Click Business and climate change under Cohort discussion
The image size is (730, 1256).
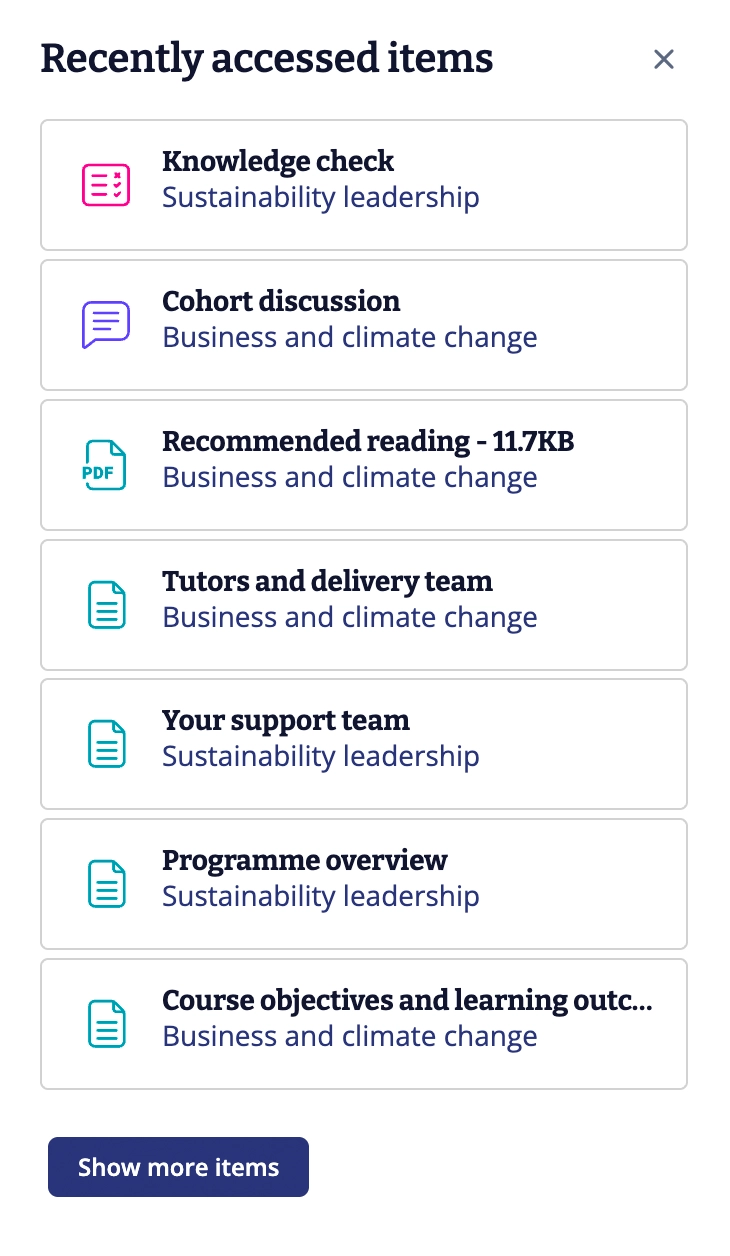point(350,338)
